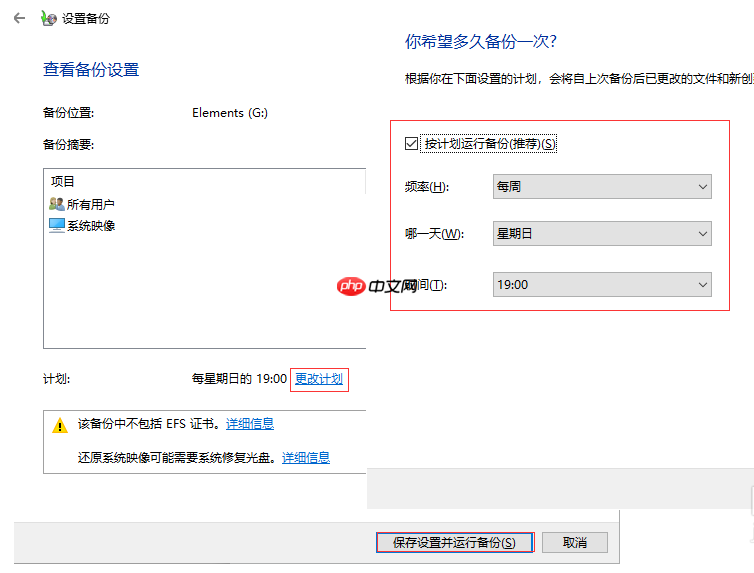
Task: Open 详细信息 link about EFS 证书
Action: point(250,424)
